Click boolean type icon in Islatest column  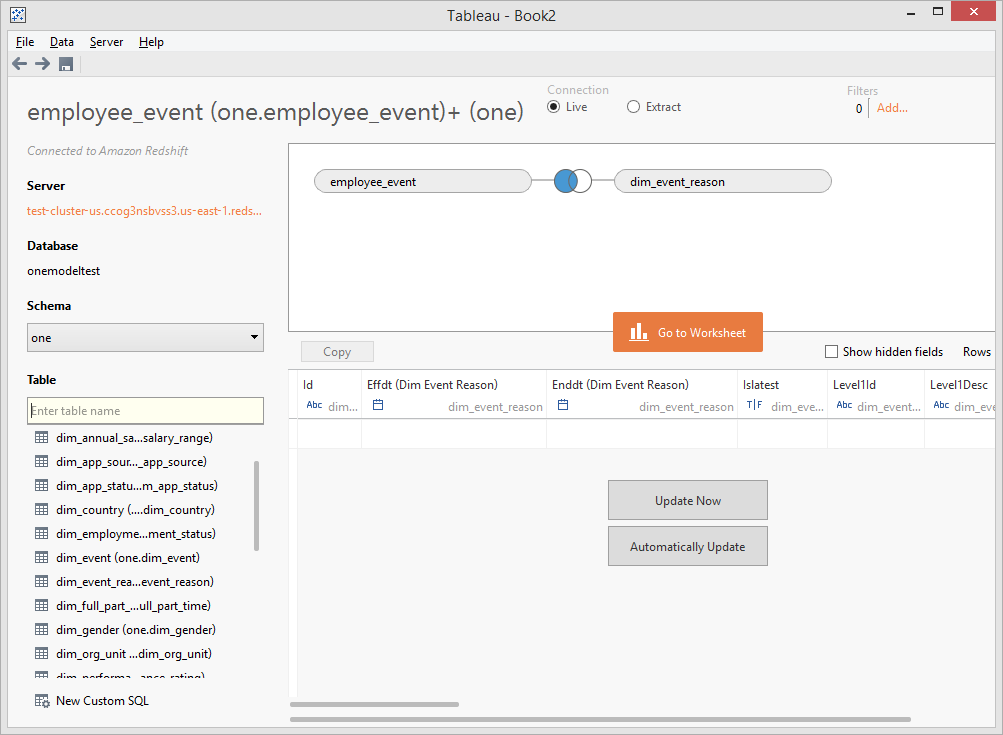click(x=754, y=405)
